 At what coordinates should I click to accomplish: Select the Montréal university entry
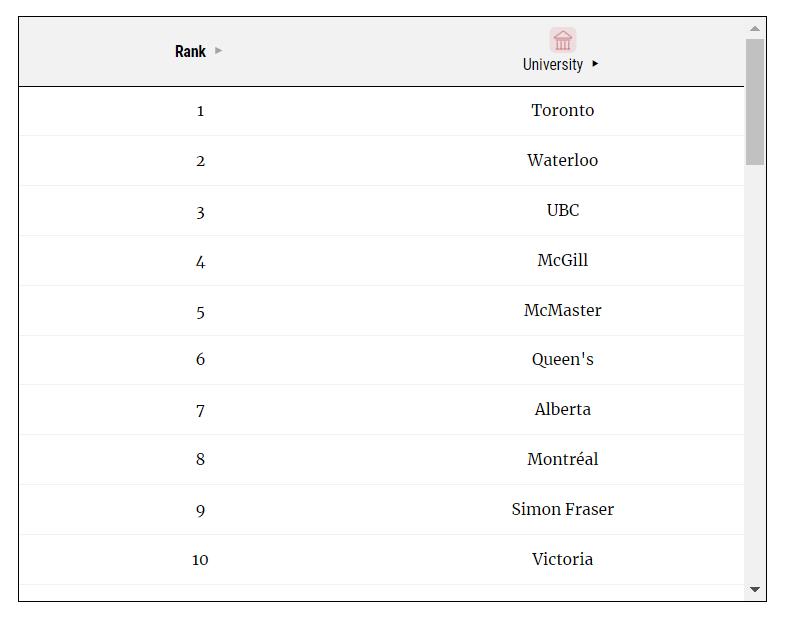pos(562,459)
